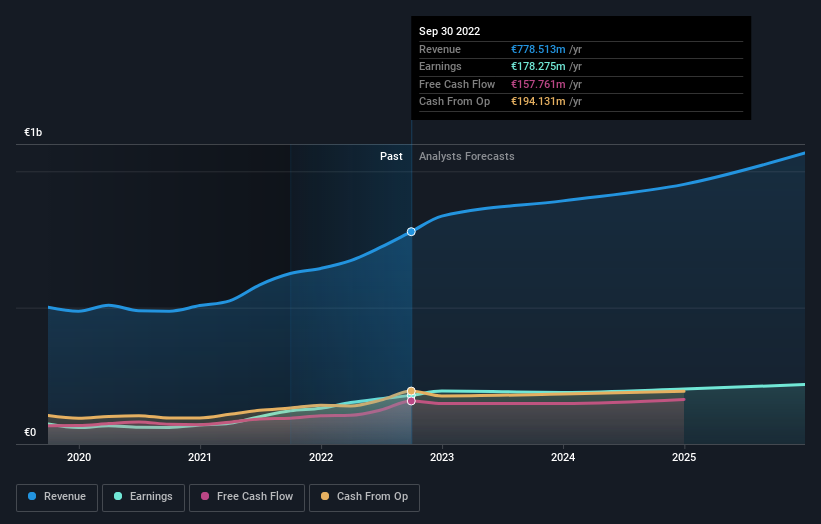Image resolution: width=821 pixels, height=524 pixels.
Task: Click the €178.275m earnings value
Action: (x=538, y=66)
